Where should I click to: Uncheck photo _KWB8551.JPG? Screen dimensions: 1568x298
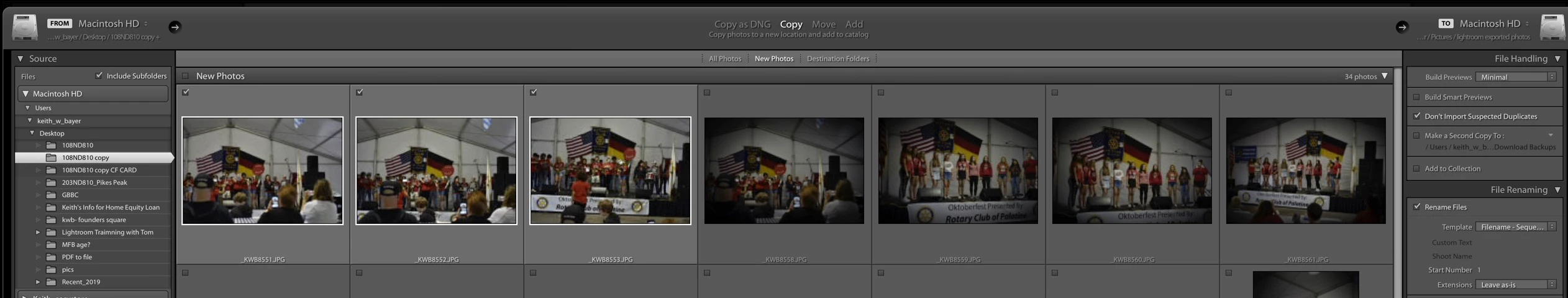point(186,92)
